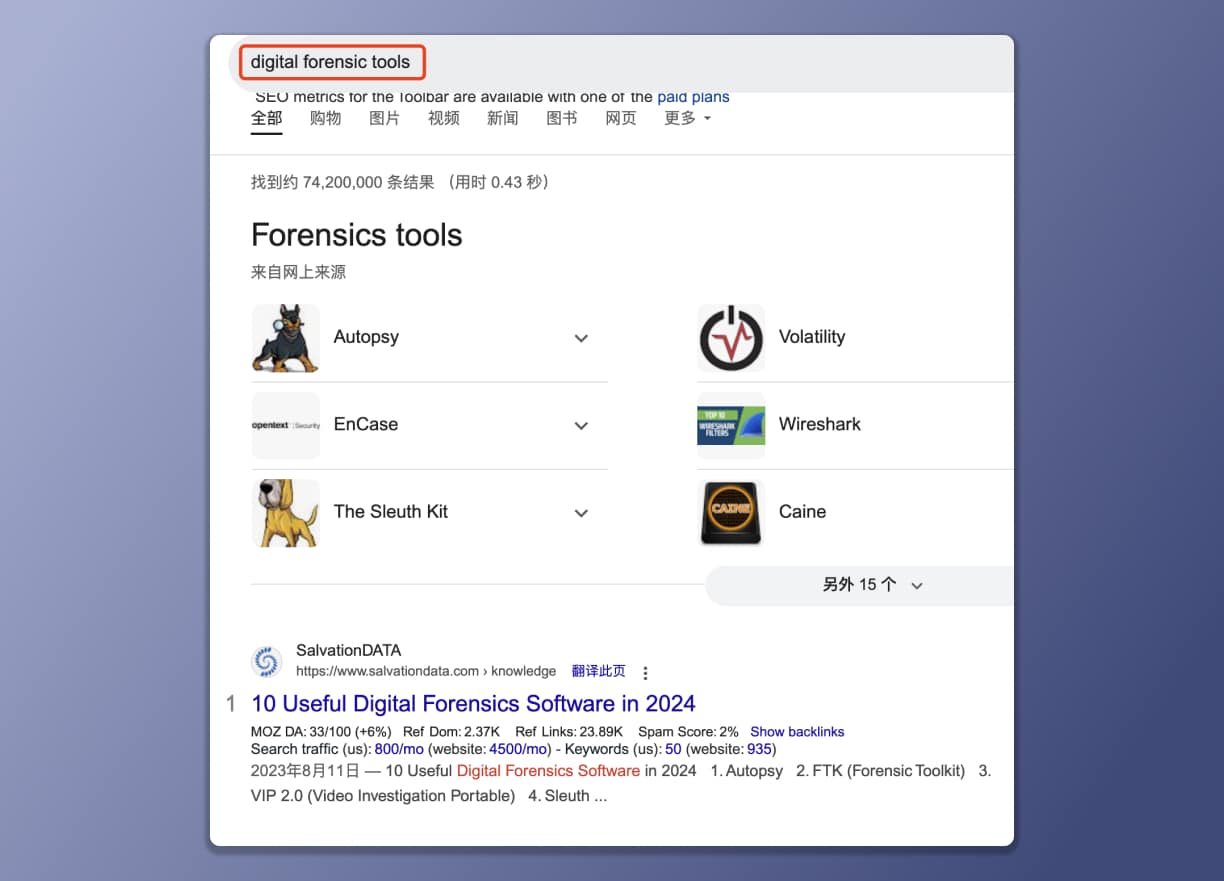Click the MOZ DA: 33/100 metric
1224x881 pixels.
(321, 732)
